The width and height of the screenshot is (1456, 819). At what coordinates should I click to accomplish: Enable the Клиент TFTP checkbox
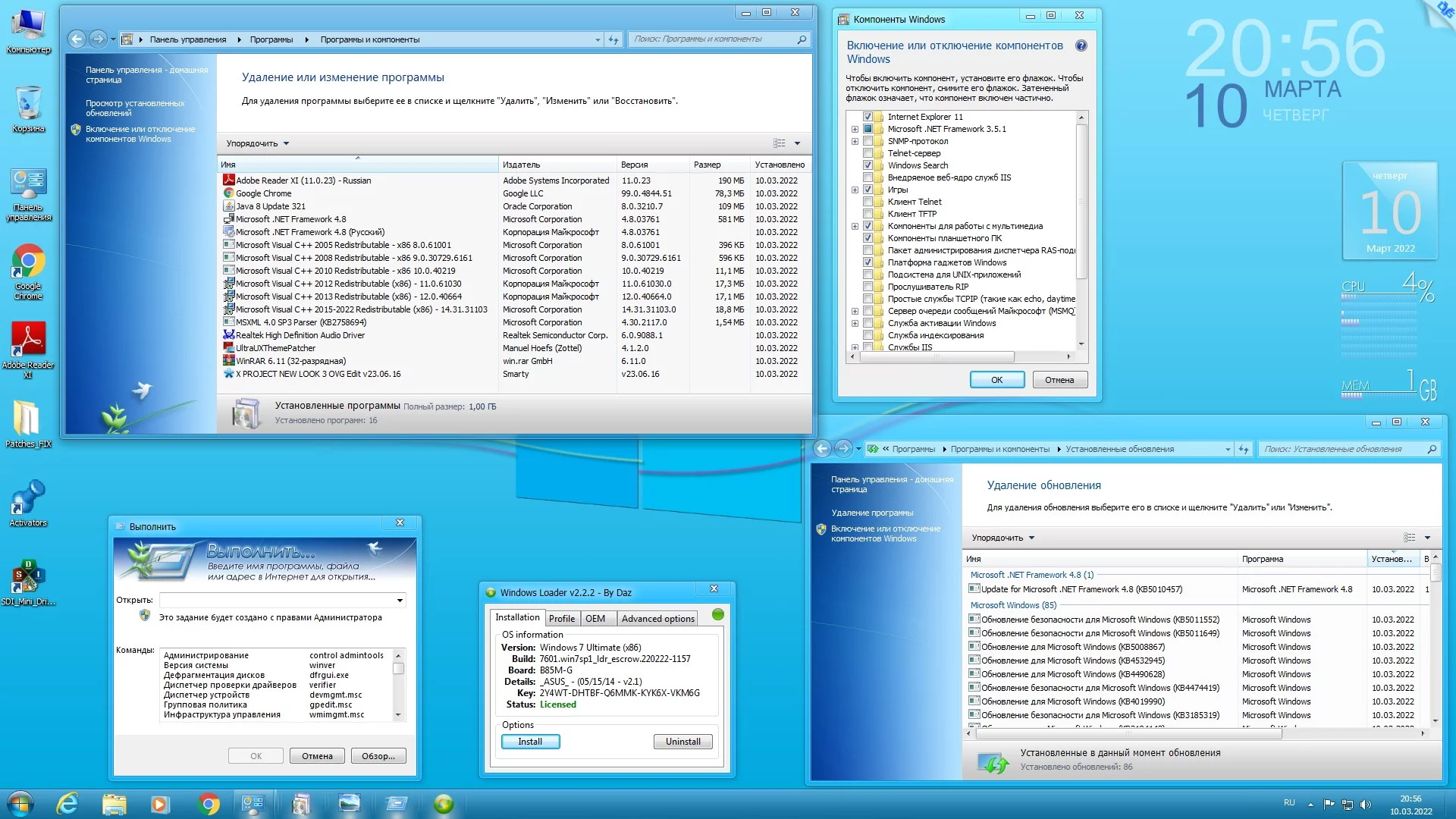click(868, 214)
